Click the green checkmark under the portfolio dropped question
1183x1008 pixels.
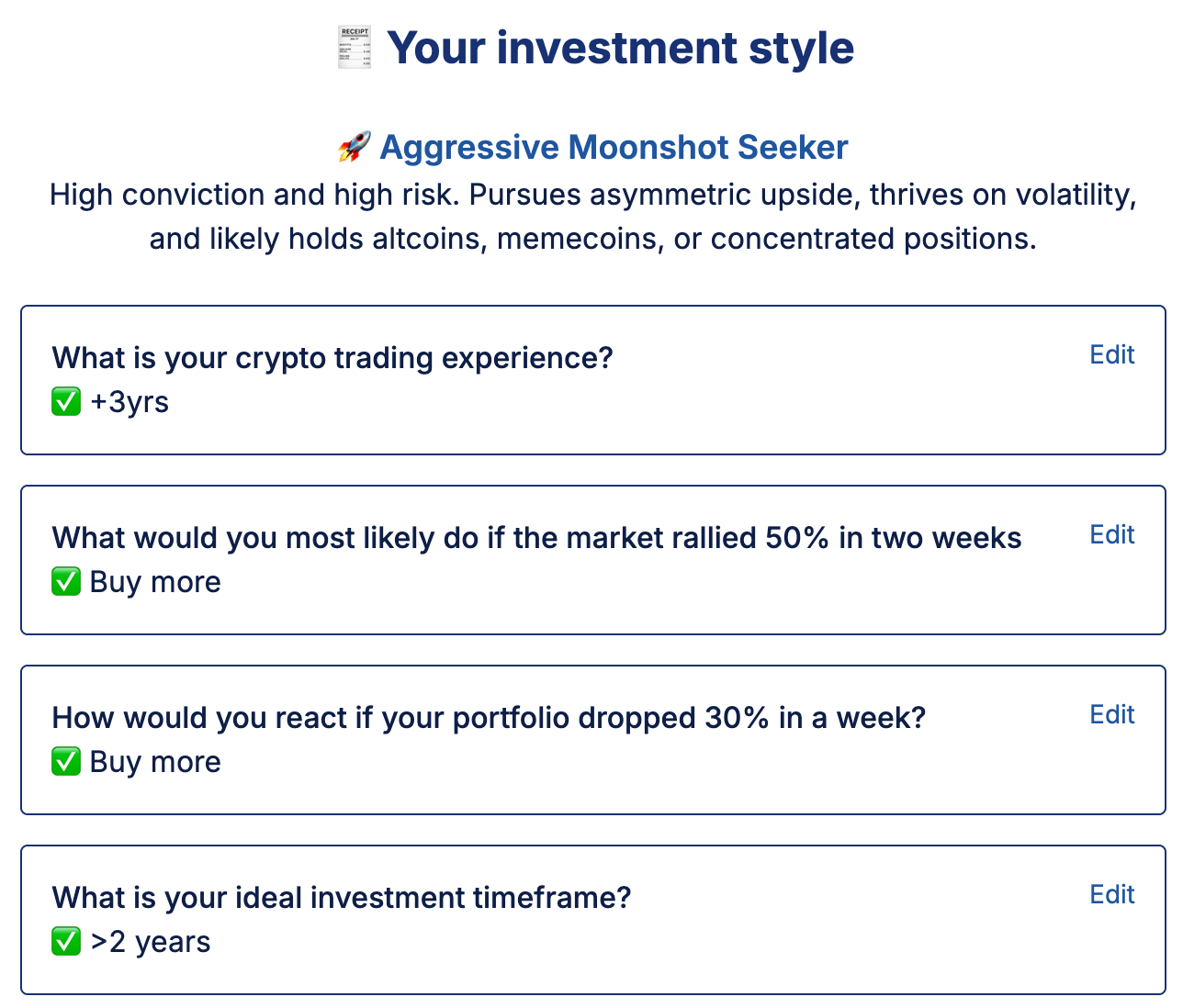click(x=66, y=762)
